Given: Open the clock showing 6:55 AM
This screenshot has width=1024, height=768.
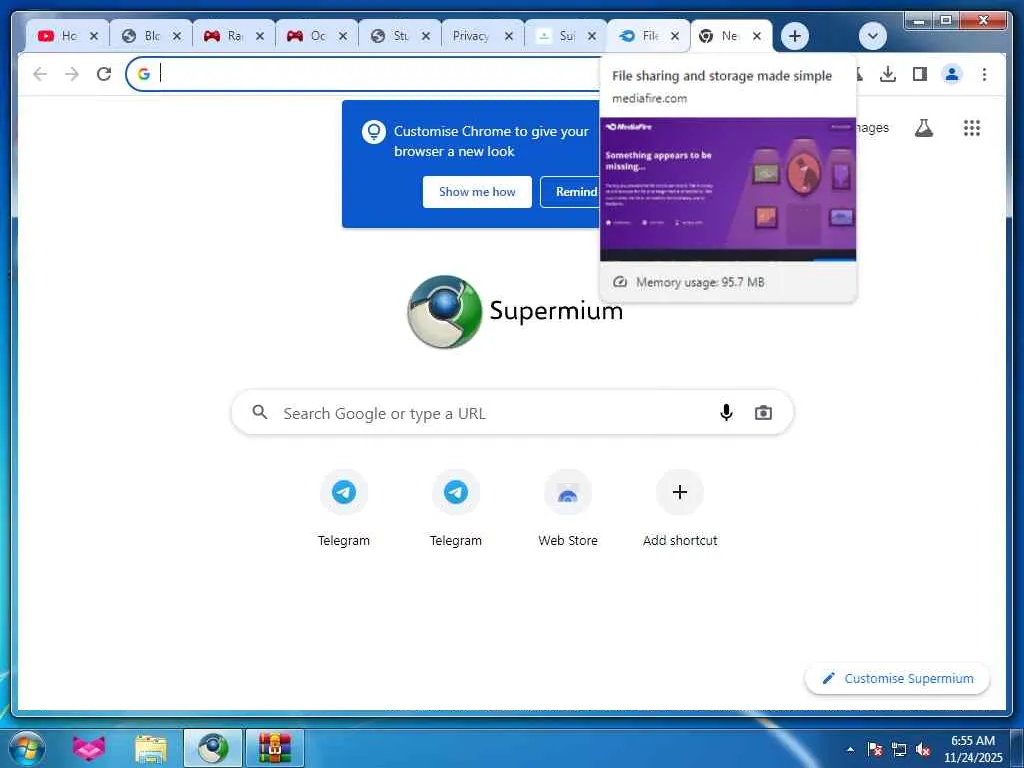Looking at the screenshot, I should (x=972, y=748).
